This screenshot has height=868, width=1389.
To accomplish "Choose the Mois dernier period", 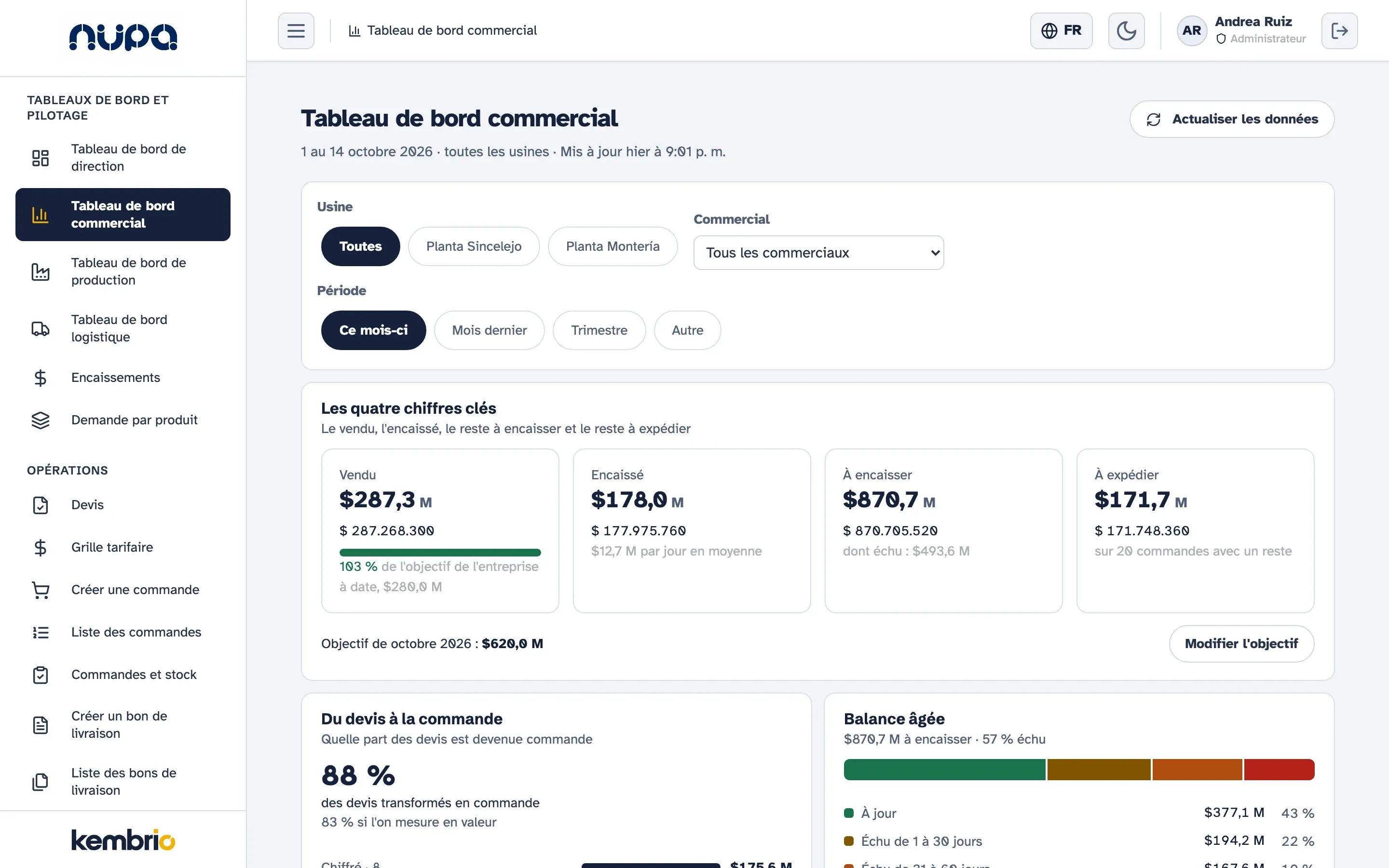I will (489, 330).
